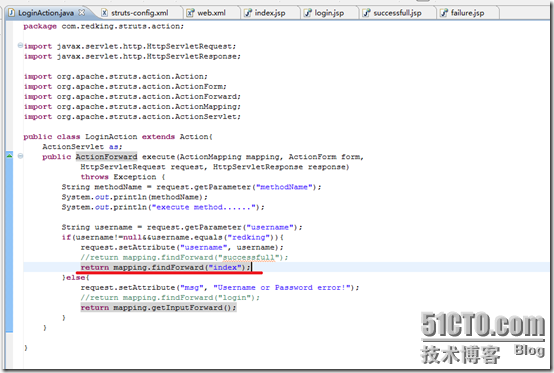This screenshot has width=554, height=373.
Task: Click the JSP icon on index.jsp tab
Action: click(x=248, y=13)
